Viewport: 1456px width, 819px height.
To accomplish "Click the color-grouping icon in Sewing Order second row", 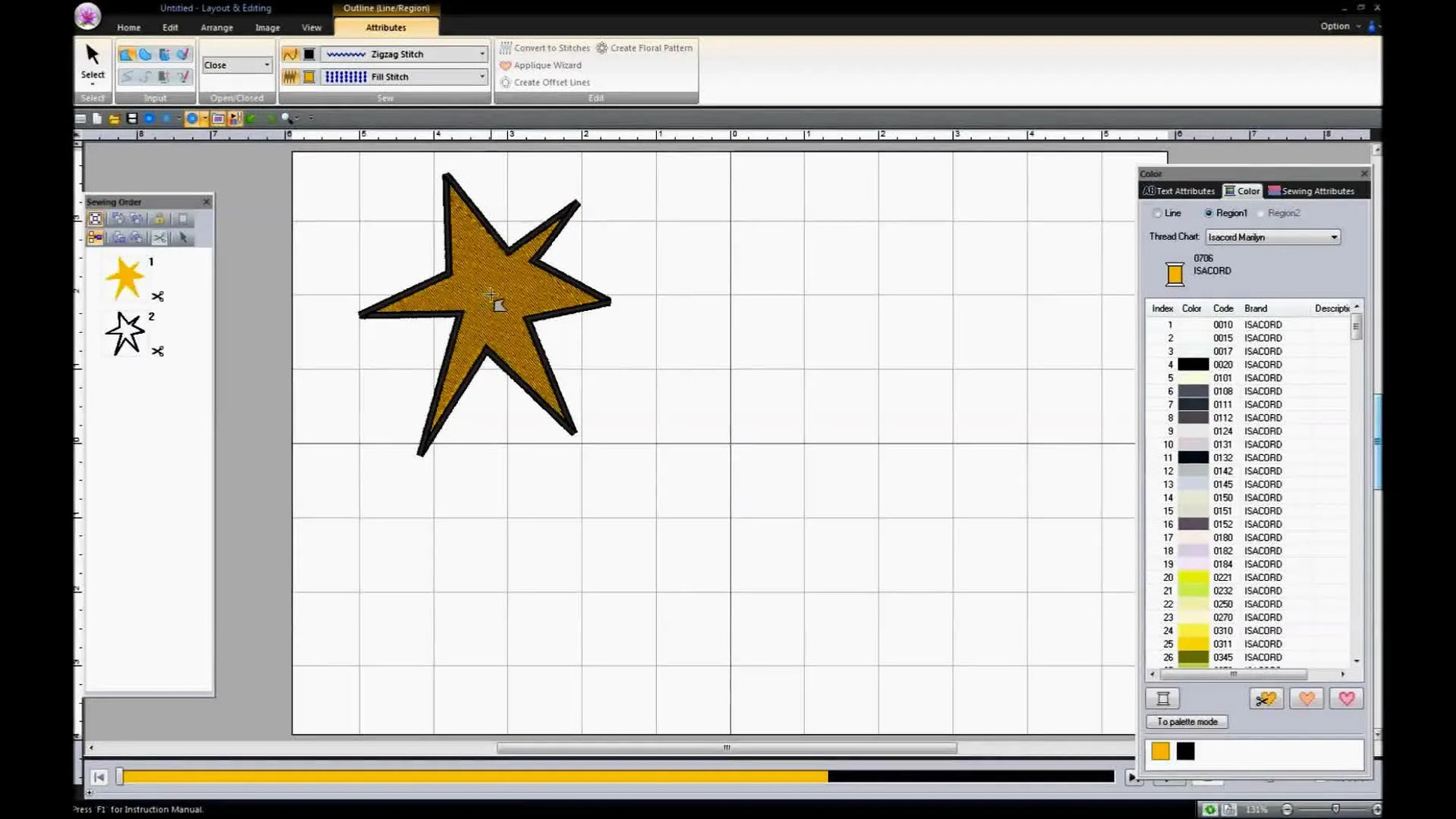I will (x=95, y=238).
